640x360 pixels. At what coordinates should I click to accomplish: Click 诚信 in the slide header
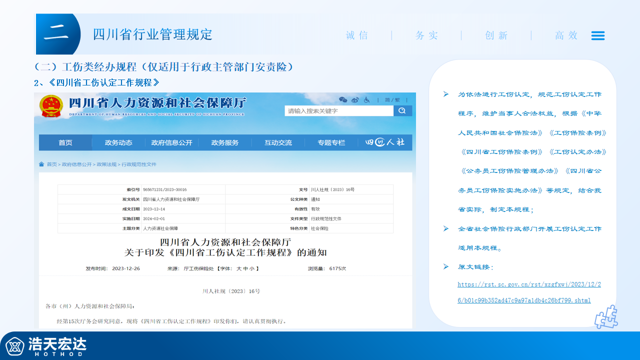click(357, 36)
